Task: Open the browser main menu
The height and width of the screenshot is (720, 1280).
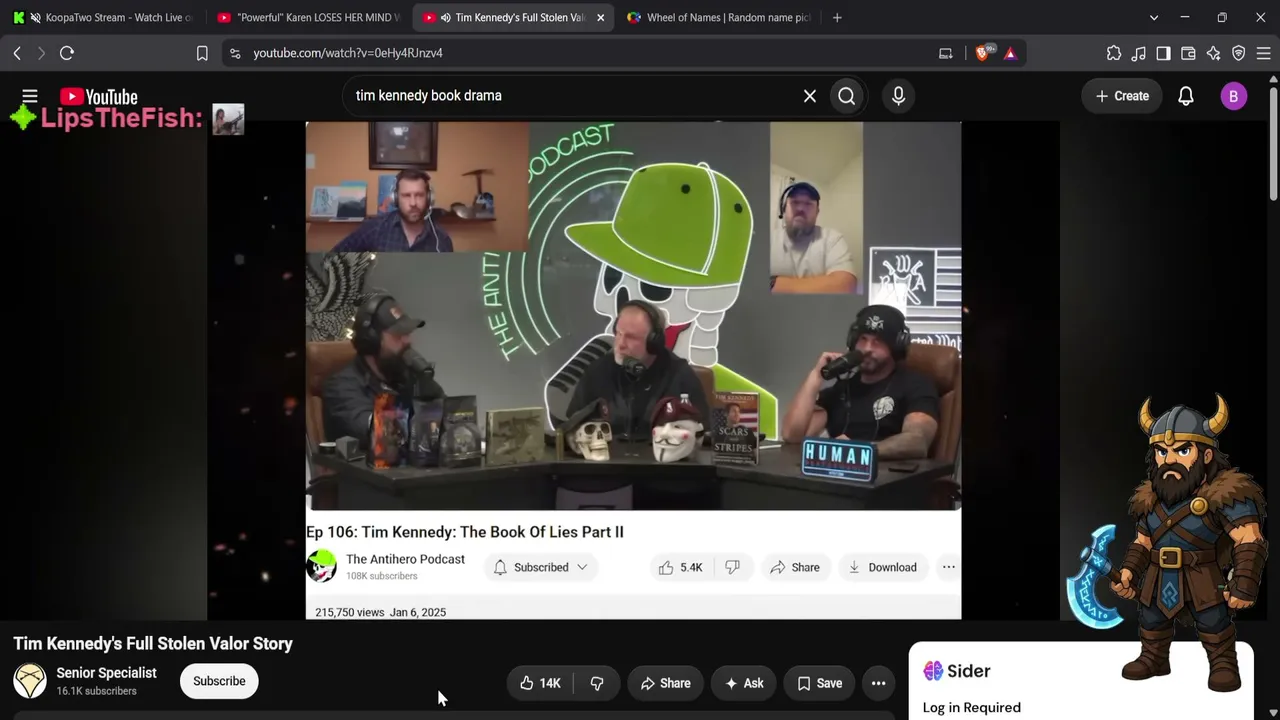Action: tap(1263, 53)
